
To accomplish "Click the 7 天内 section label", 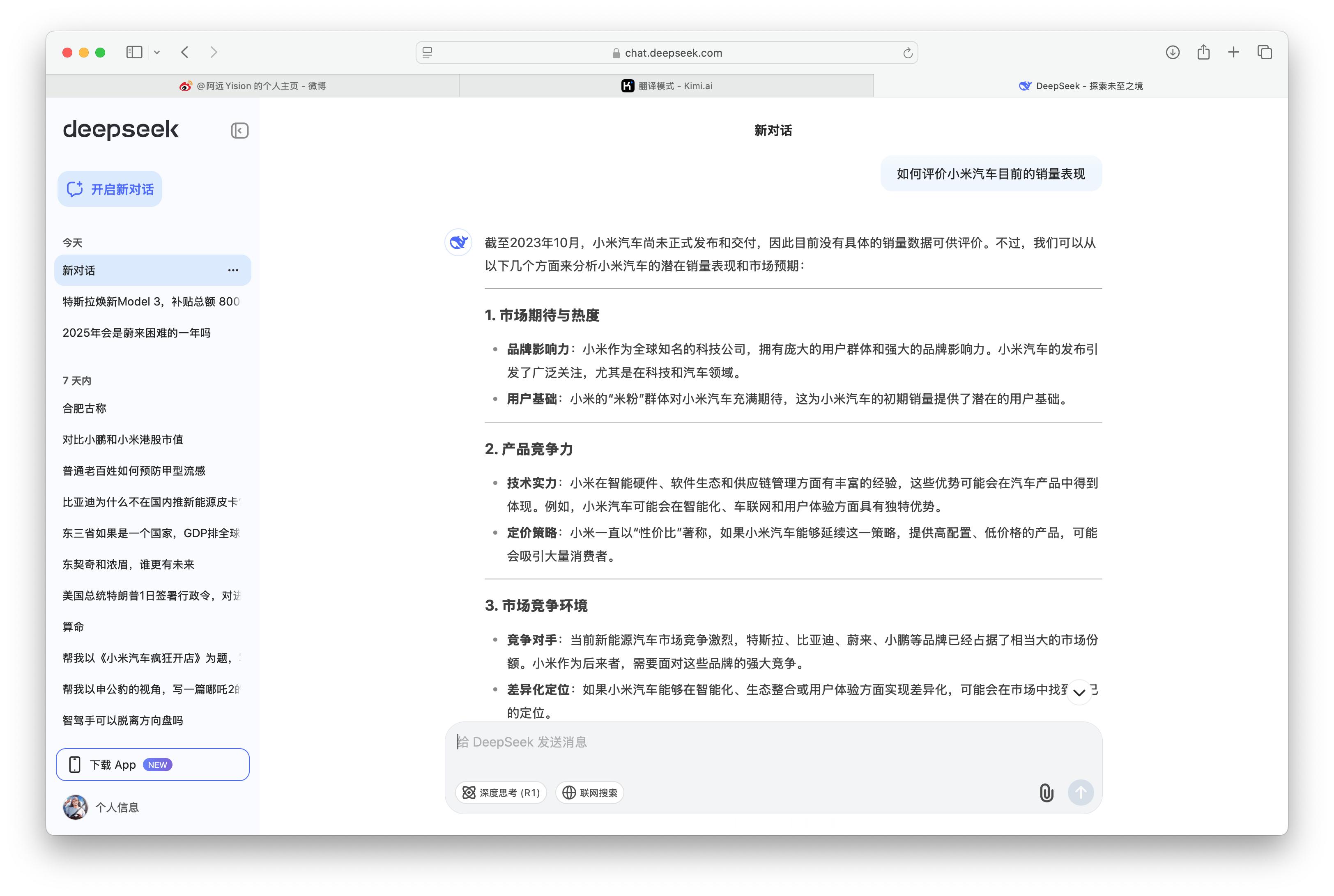I will point(76,381).
